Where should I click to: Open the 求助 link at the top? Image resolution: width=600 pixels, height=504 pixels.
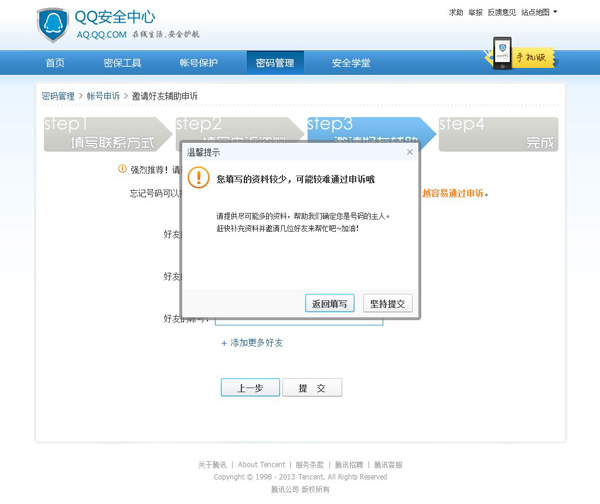(x=456, y=13)
